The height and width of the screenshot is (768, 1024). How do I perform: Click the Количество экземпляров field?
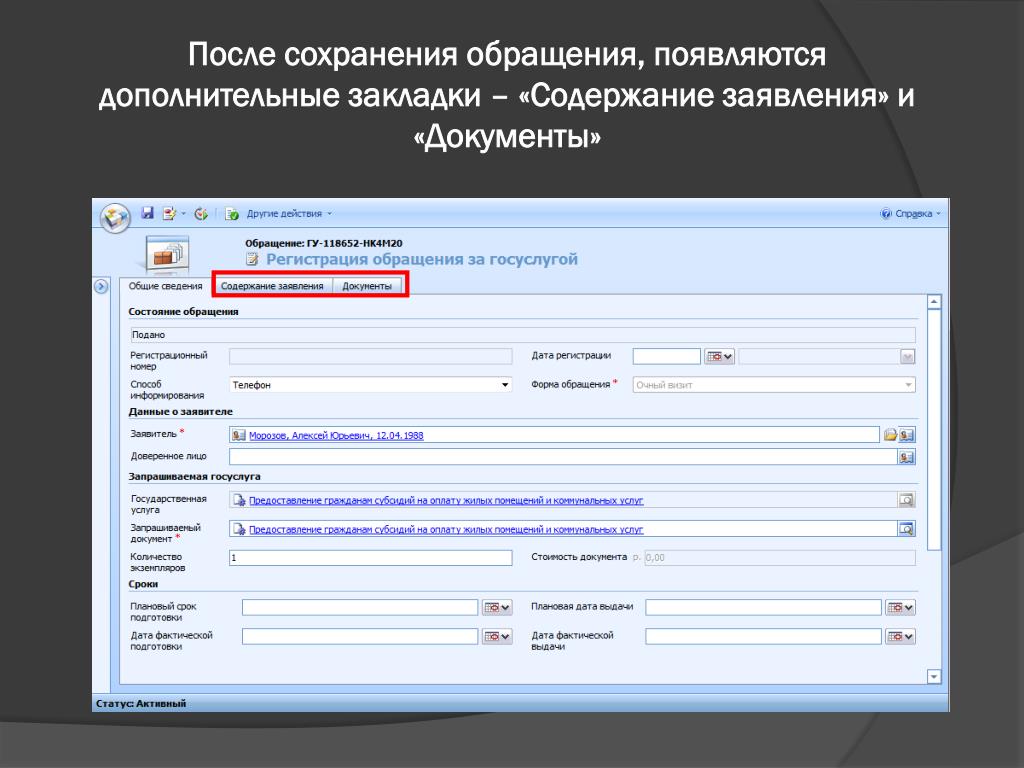click(x=370, y=558)
